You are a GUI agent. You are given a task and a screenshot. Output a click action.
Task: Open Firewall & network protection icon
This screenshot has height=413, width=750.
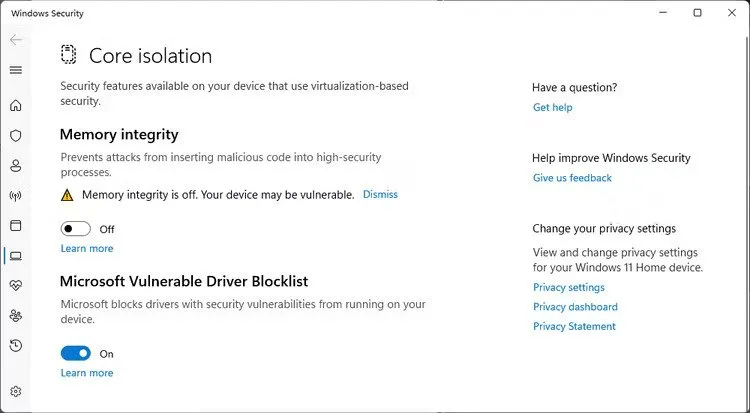pos(15,195)
